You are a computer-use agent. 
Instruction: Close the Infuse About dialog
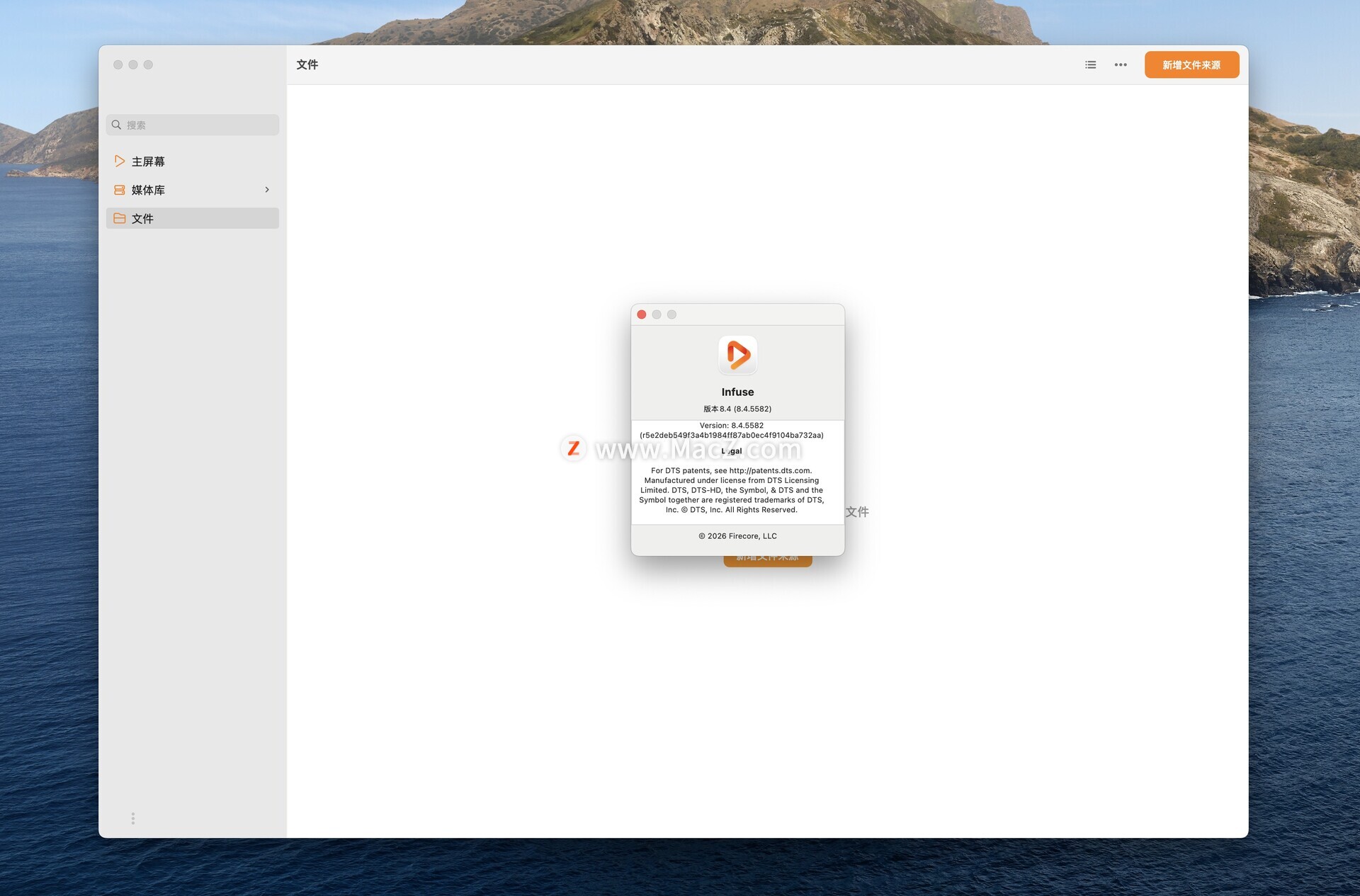coord(642,314)
